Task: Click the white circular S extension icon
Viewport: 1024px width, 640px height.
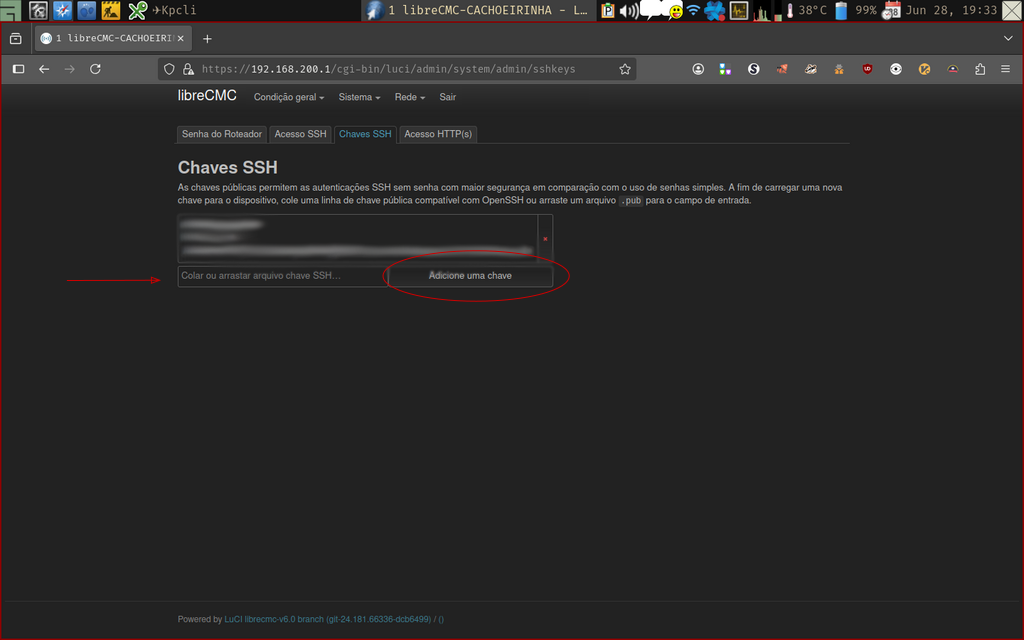Action: pyautogui.click(x=754, y=69)
